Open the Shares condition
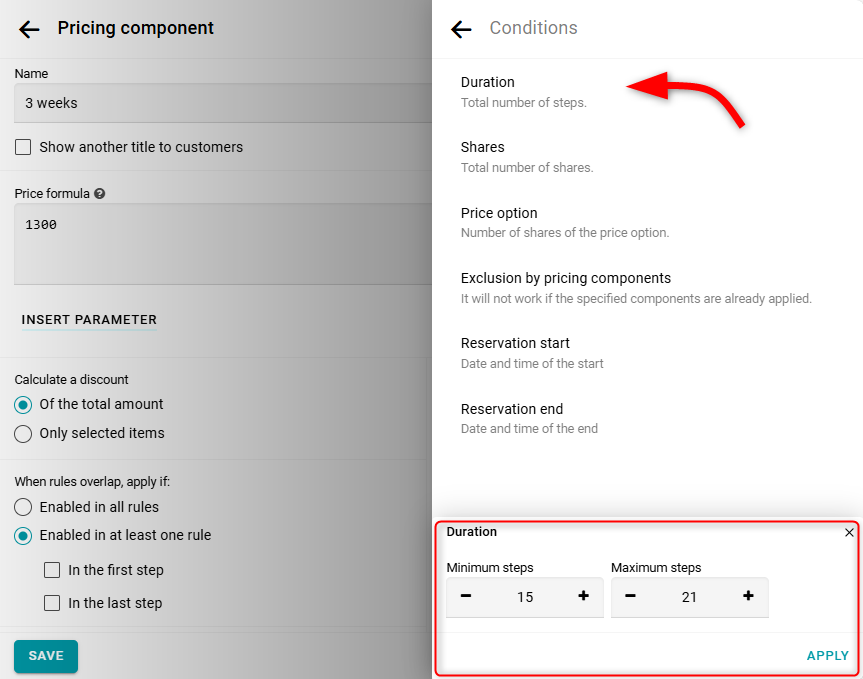Screen dimensions: 863x679 tap(483, 148)
